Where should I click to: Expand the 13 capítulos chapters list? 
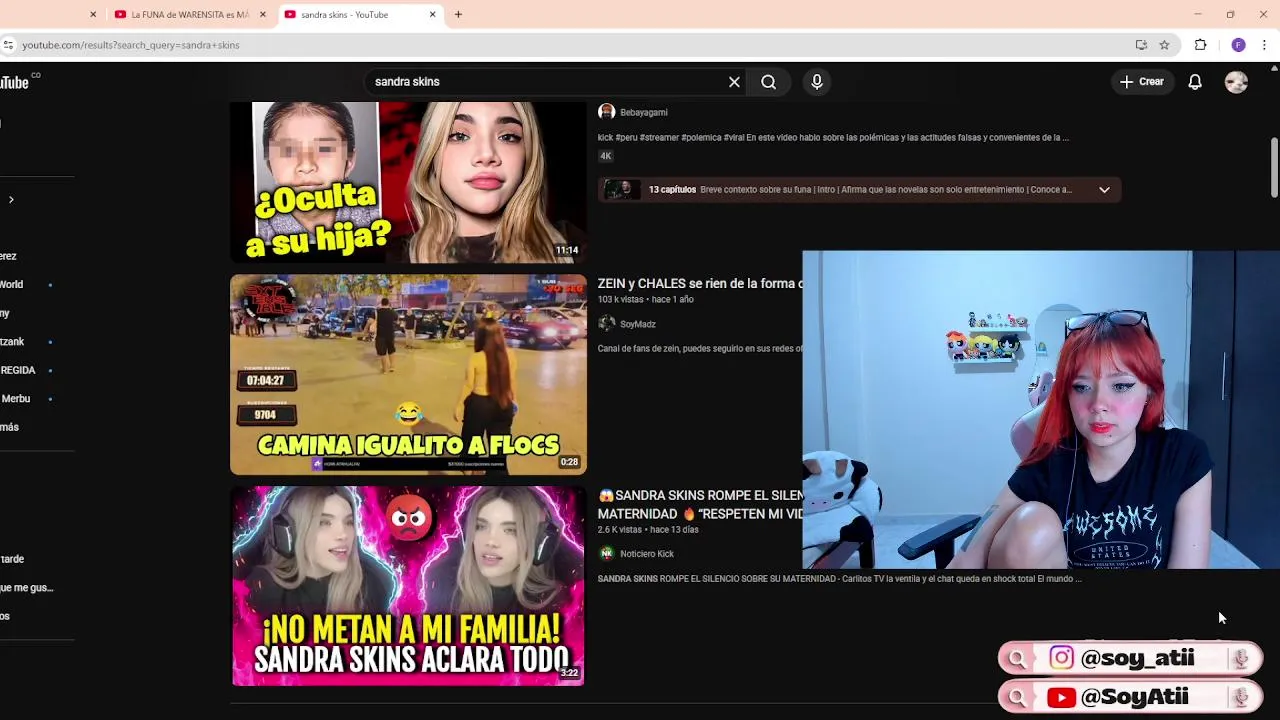point(1104,190)
